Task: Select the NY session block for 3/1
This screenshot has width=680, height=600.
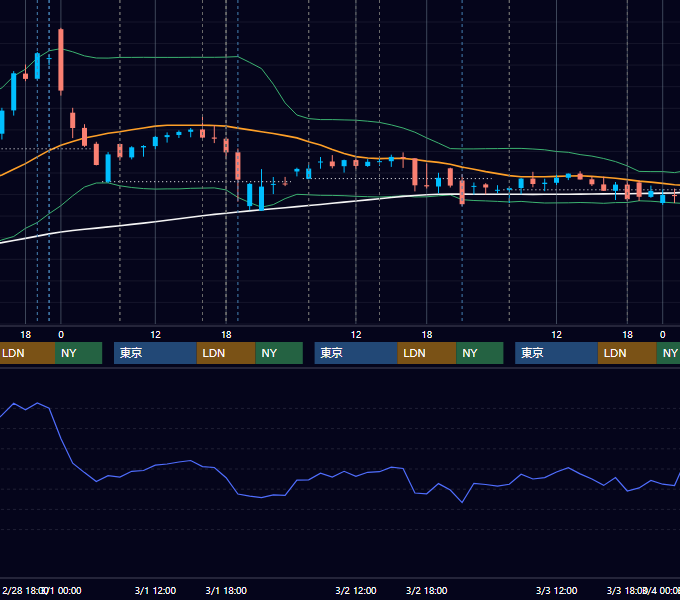Action: [279, 353]
